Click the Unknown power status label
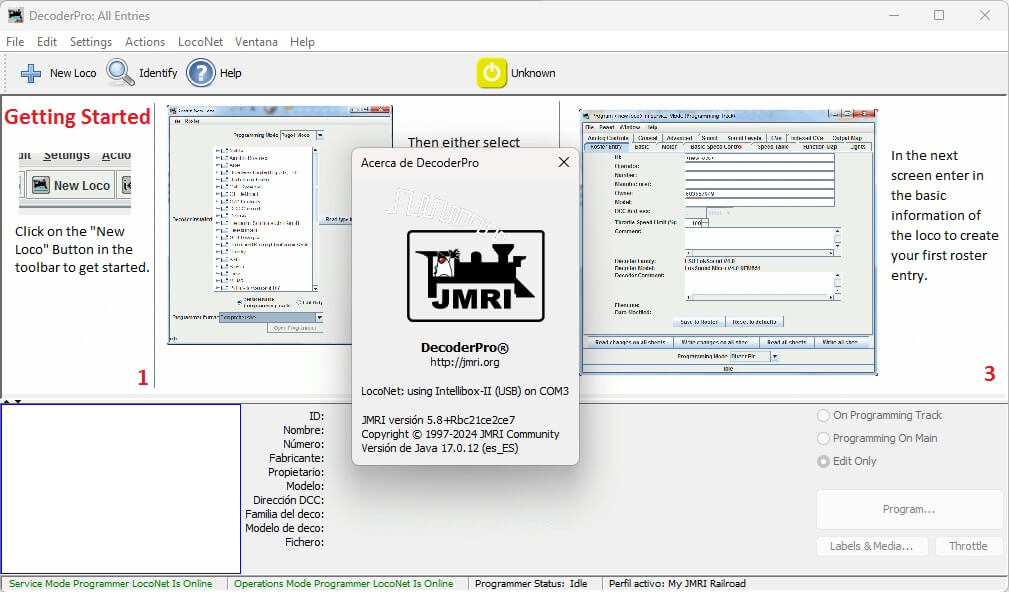1009x592 pixels. 533,73
